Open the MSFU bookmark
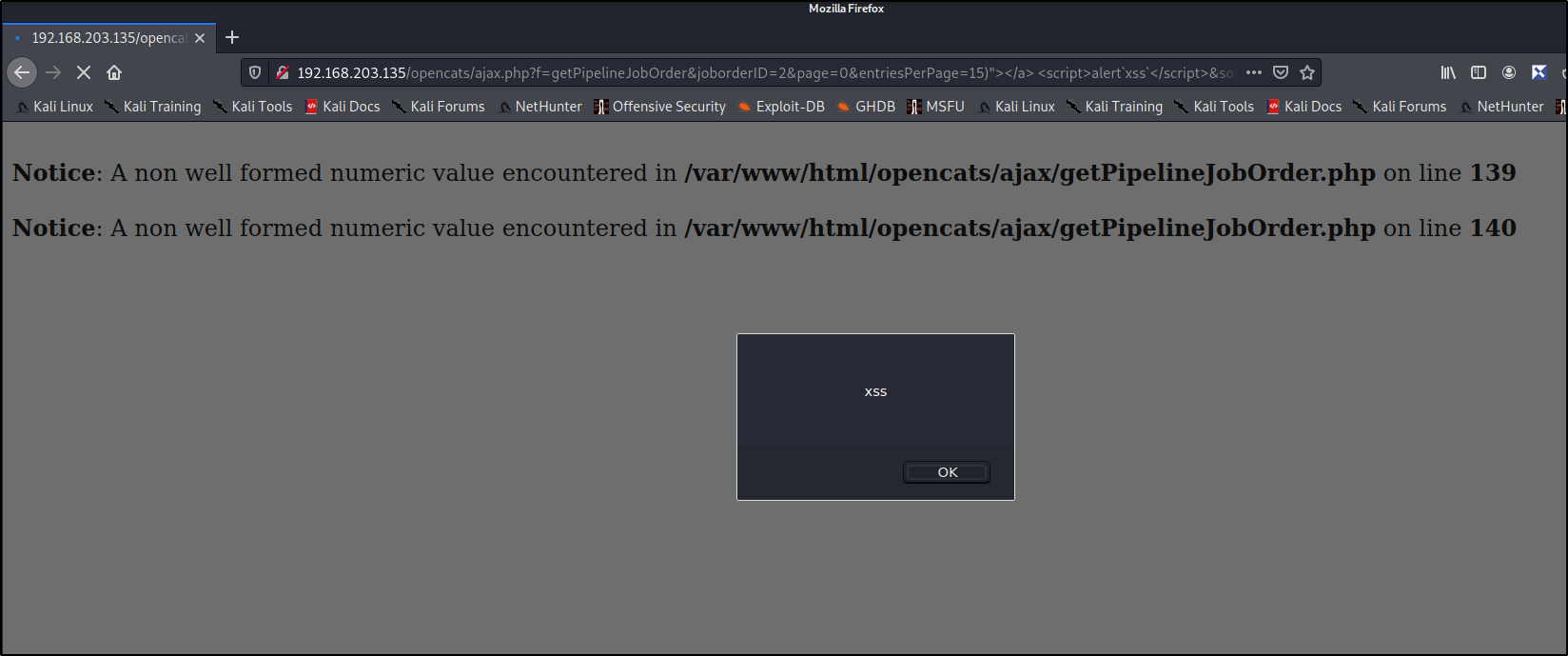Screen dimensions: 1568x656 point(936,107)
